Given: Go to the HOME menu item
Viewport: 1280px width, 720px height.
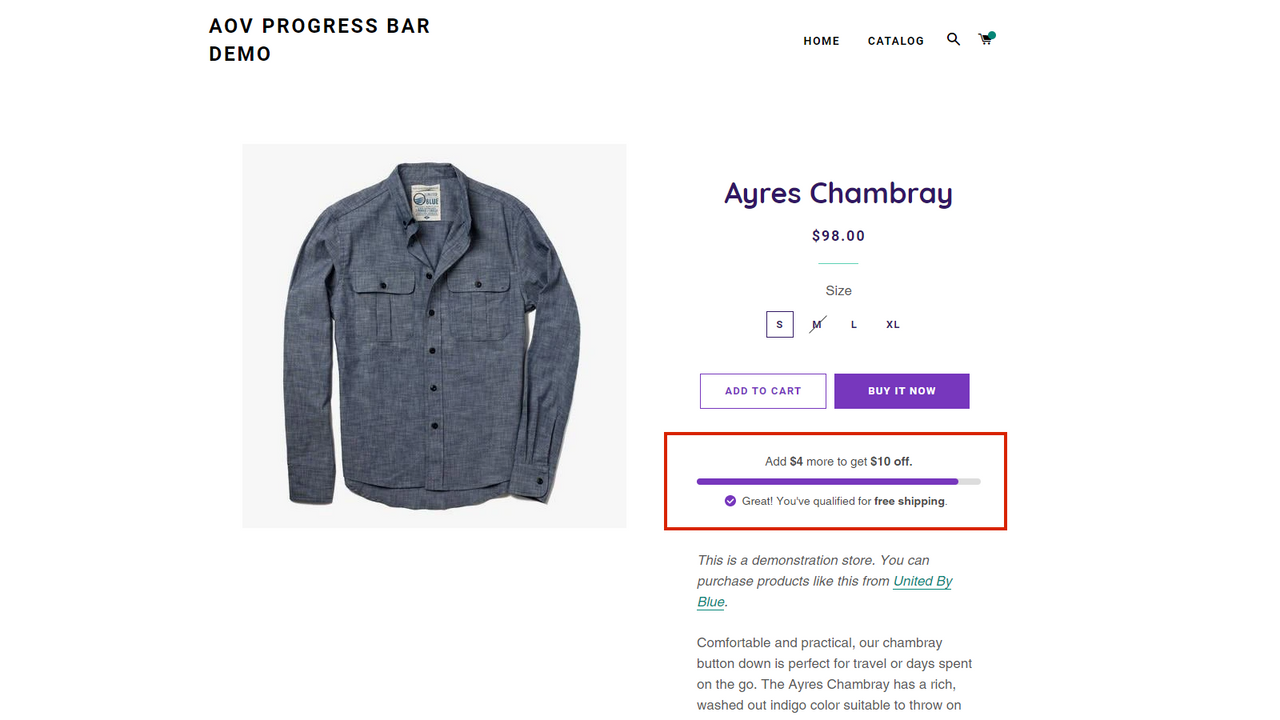Looking at the screenshot, I should pos(822,41).
